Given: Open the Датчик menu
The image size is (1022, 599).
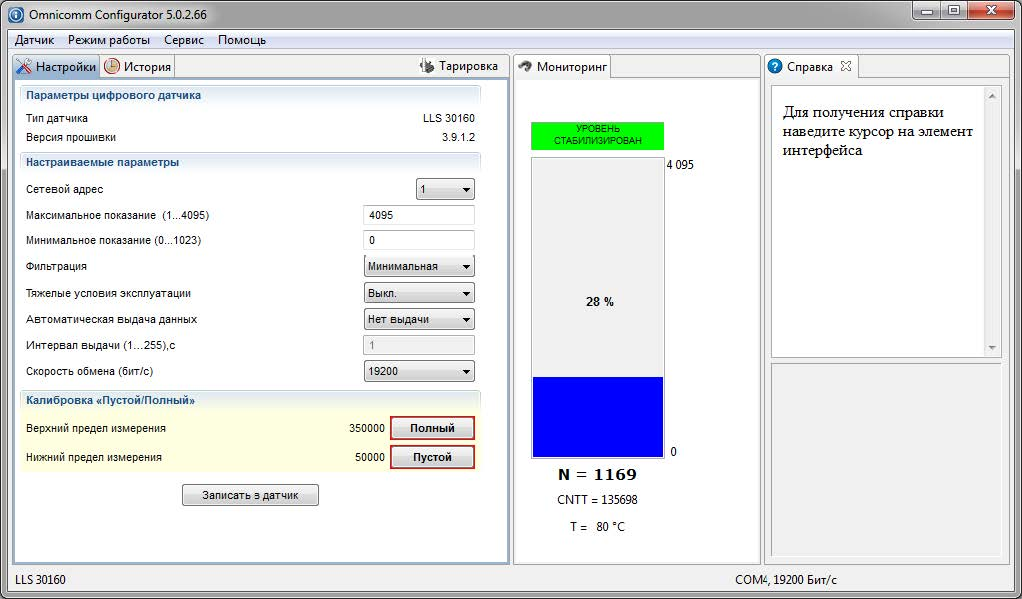Looking at the screenshot, I should click(x=35, y=40).
